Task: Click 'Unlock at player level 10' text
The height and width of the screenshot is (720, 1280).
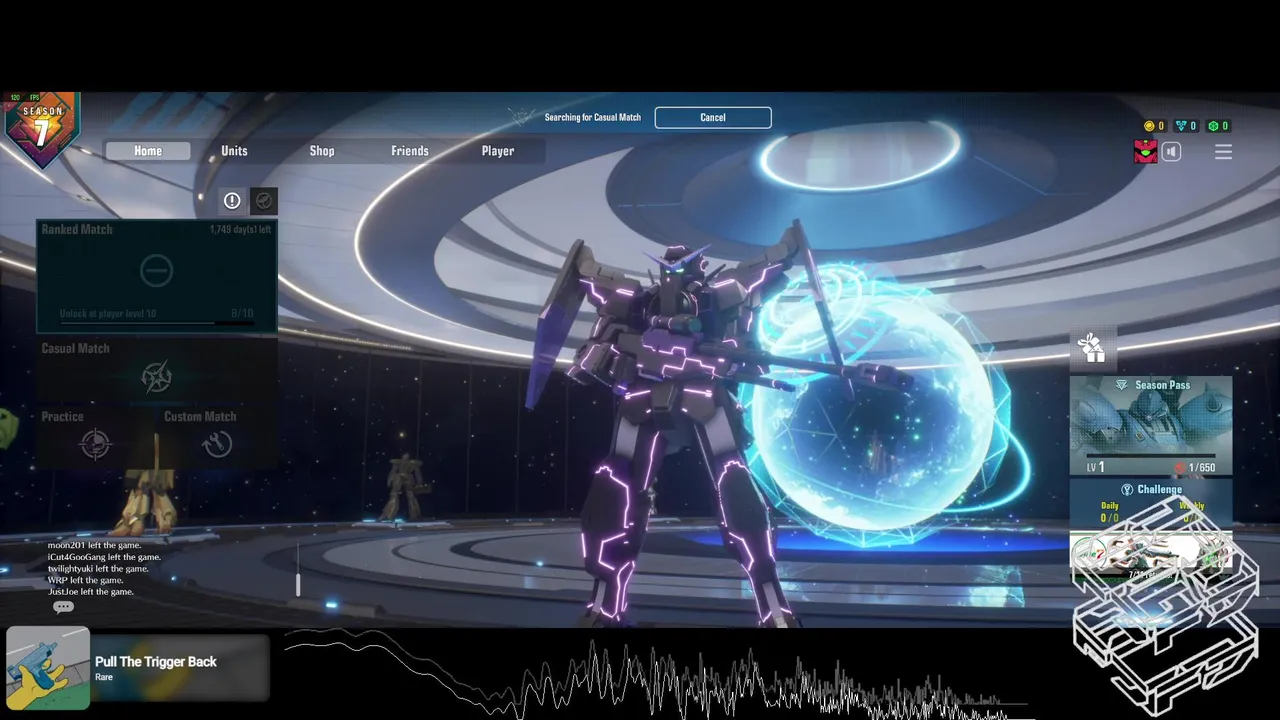Action: [x=107, y=313]
